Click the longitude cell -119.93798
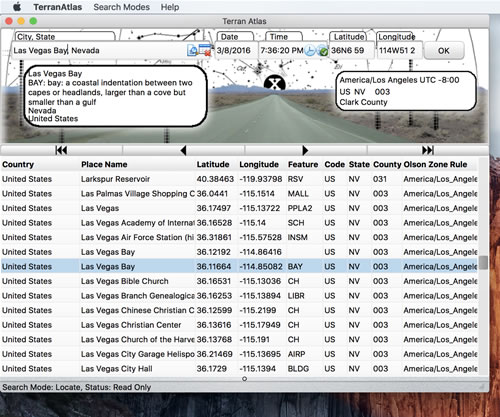 pos(261,179)
